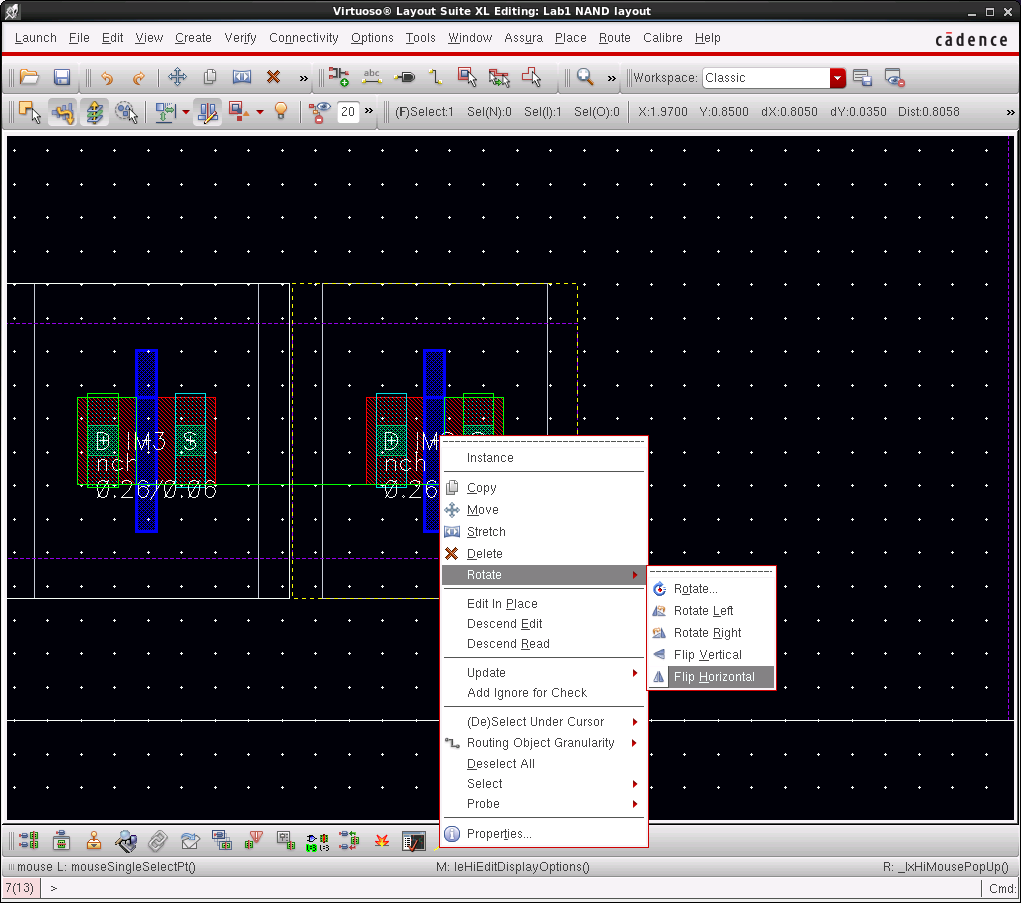
Task: Click the stamp-shaped icon in bottom toolbar
Action: (94, 840)
